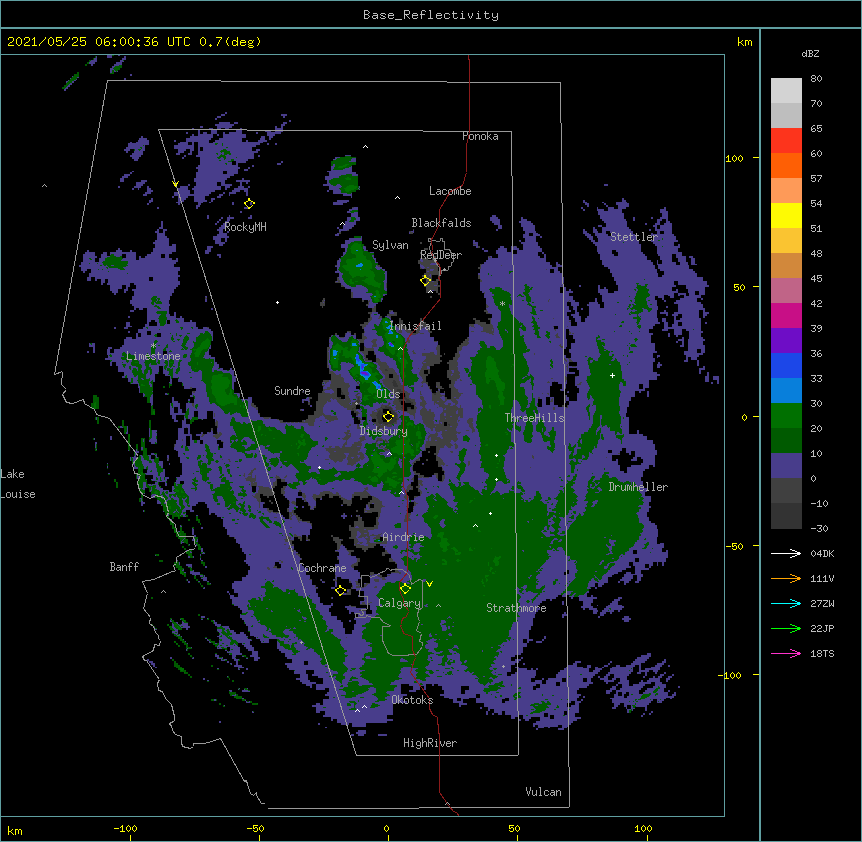Click the yellow station marker near RockyMH
The height and width of the screenshot is (842, 862).
tap(249, 203)
